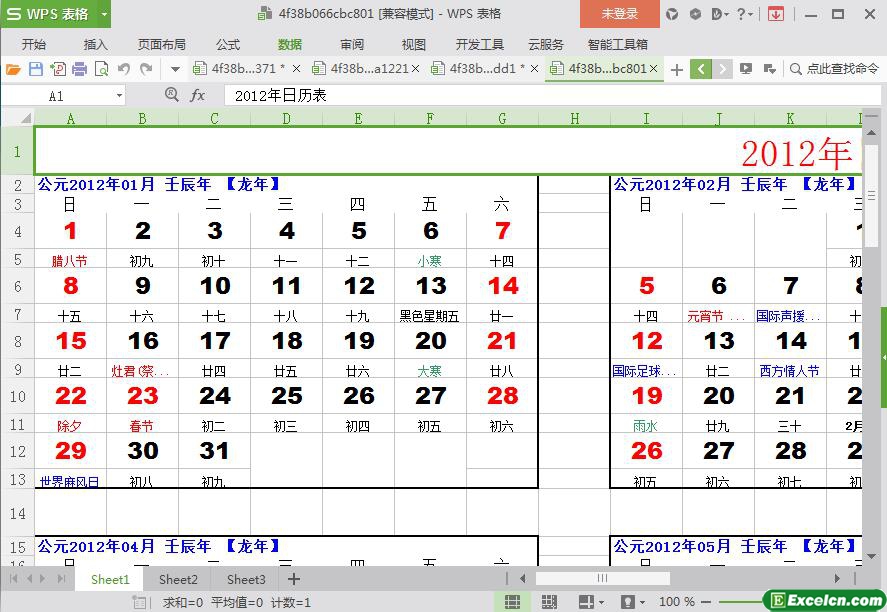This screenshot has width=887, height=612.
Task: Click the formula bar containing 2012年日历表
Action: coord(552,96)
